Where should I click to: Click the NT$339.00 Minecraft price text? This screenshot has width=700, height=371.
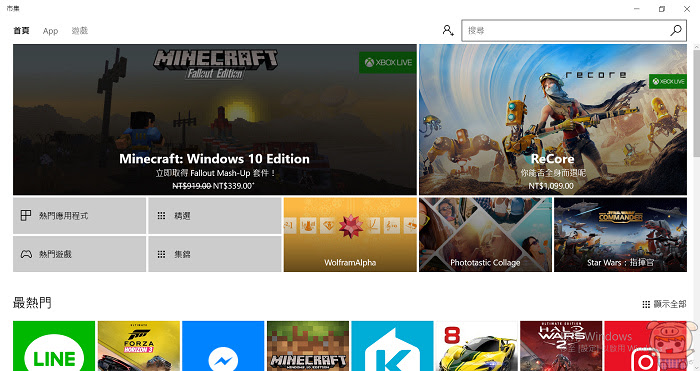pos(233,186)
